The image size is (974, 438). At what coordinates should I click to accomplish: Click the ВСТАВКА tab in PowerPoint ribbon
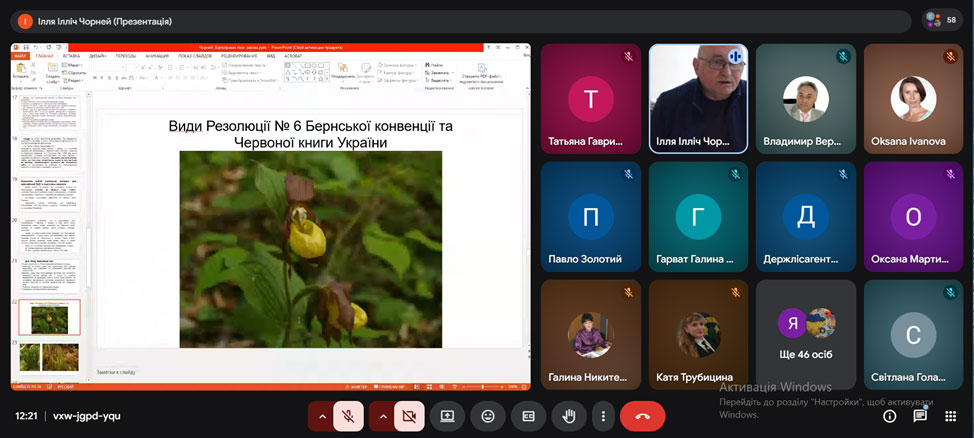click(70, 56)
